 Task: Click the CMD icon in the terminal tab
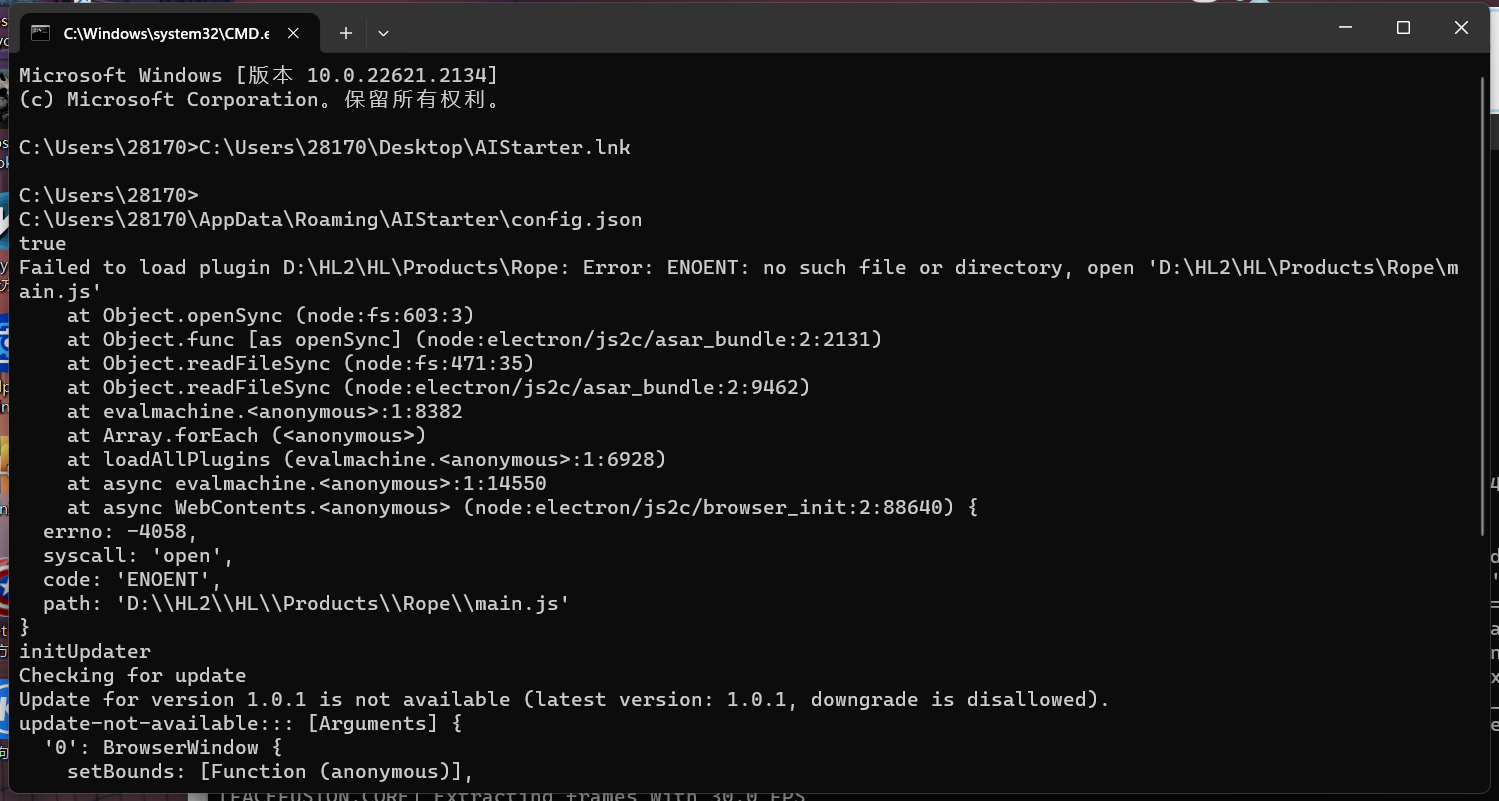pyautogui.click(x=41, y=33)
